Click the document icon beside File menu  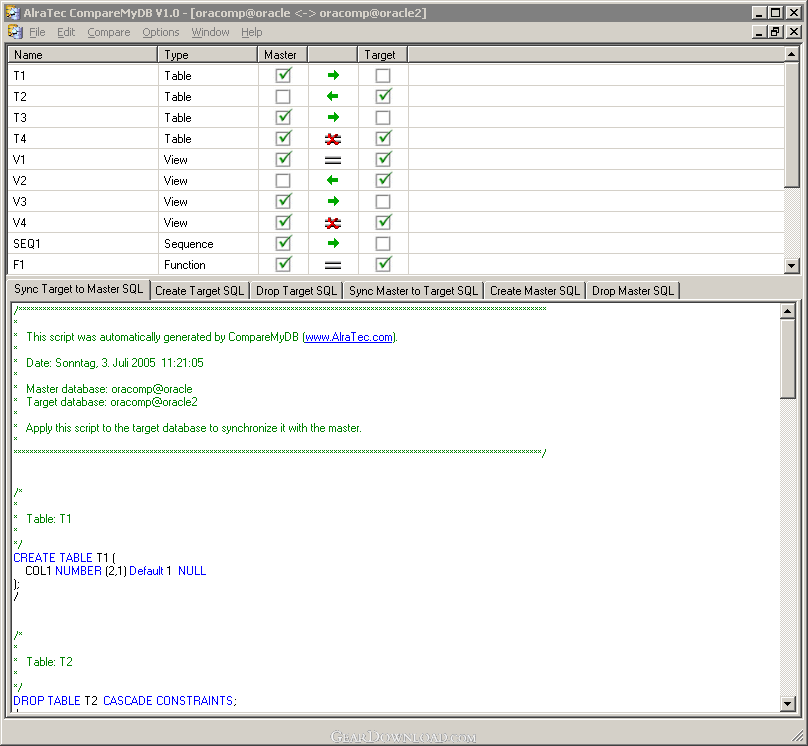click(x=15, y=32)
